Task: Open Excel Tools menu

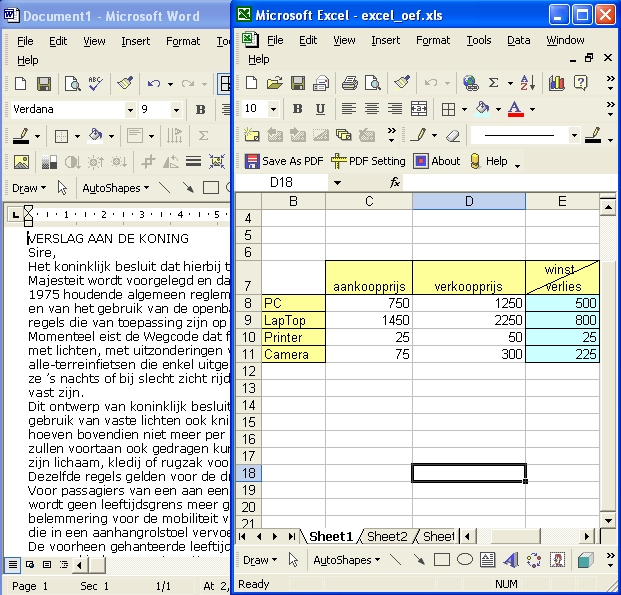Action: click(478, 40)
